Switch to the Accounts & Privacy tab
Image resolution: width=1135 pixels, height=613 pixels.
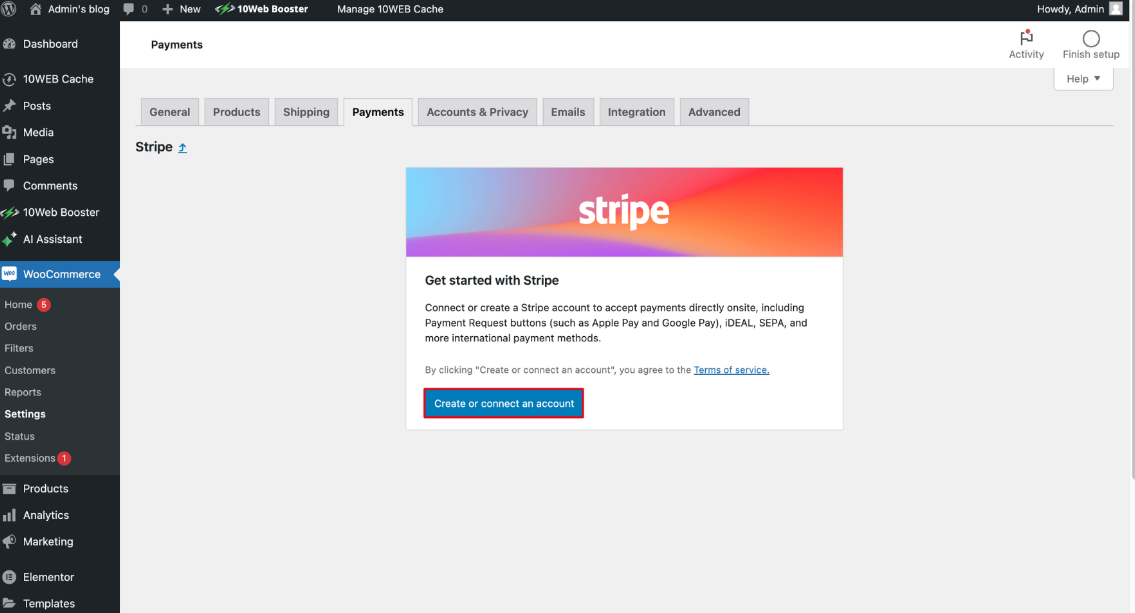[x=477, y=112]
